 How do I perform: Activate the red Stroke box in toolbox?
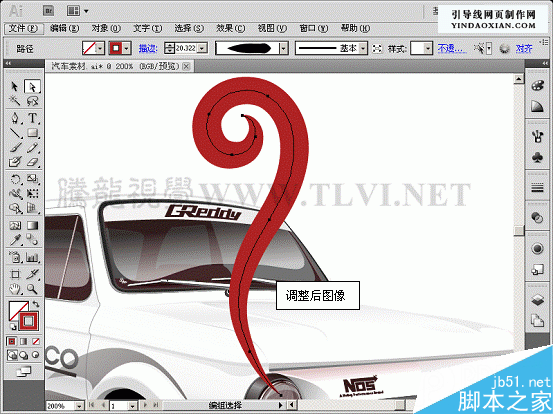click(x=29, y=321)
